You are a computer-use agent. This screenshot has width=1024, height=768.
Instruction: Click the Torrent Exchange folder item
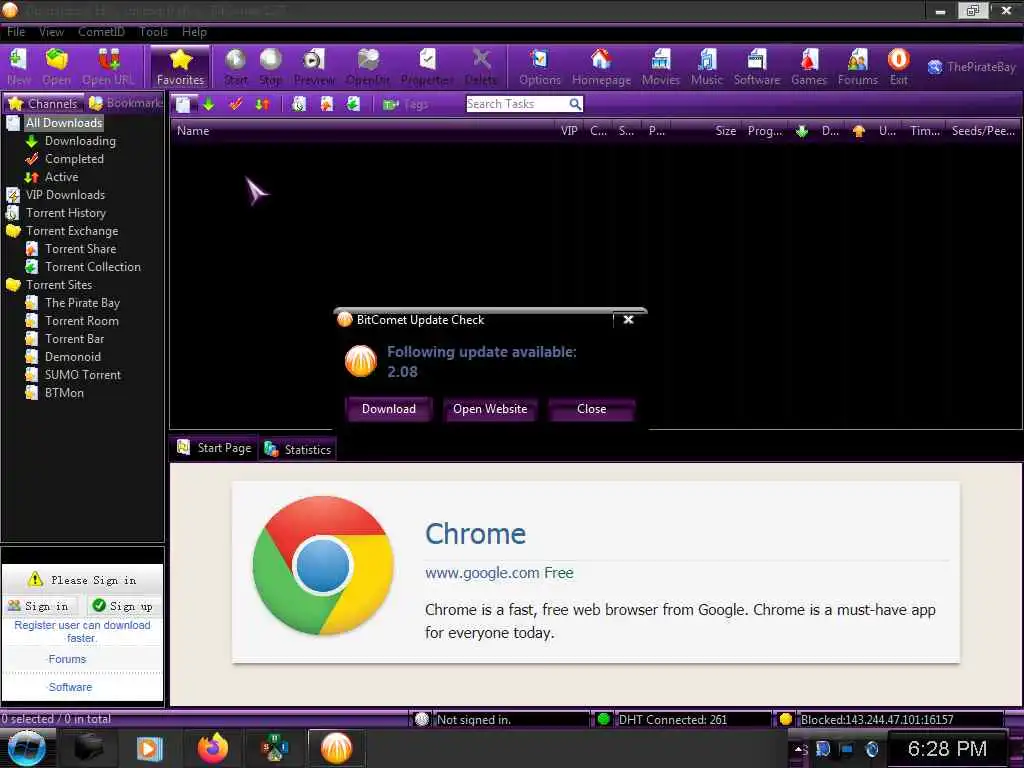[x=72, y=231]
